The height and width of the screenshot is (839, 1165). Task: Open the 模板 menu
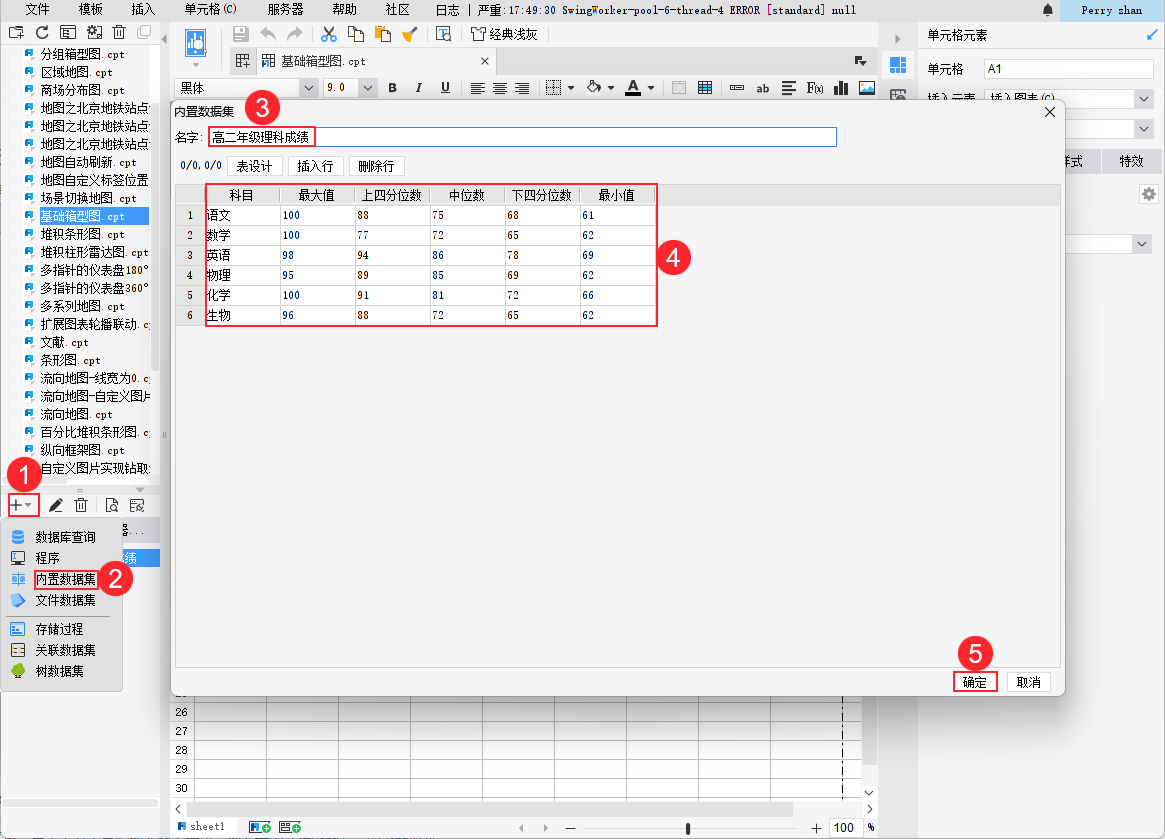91,10
